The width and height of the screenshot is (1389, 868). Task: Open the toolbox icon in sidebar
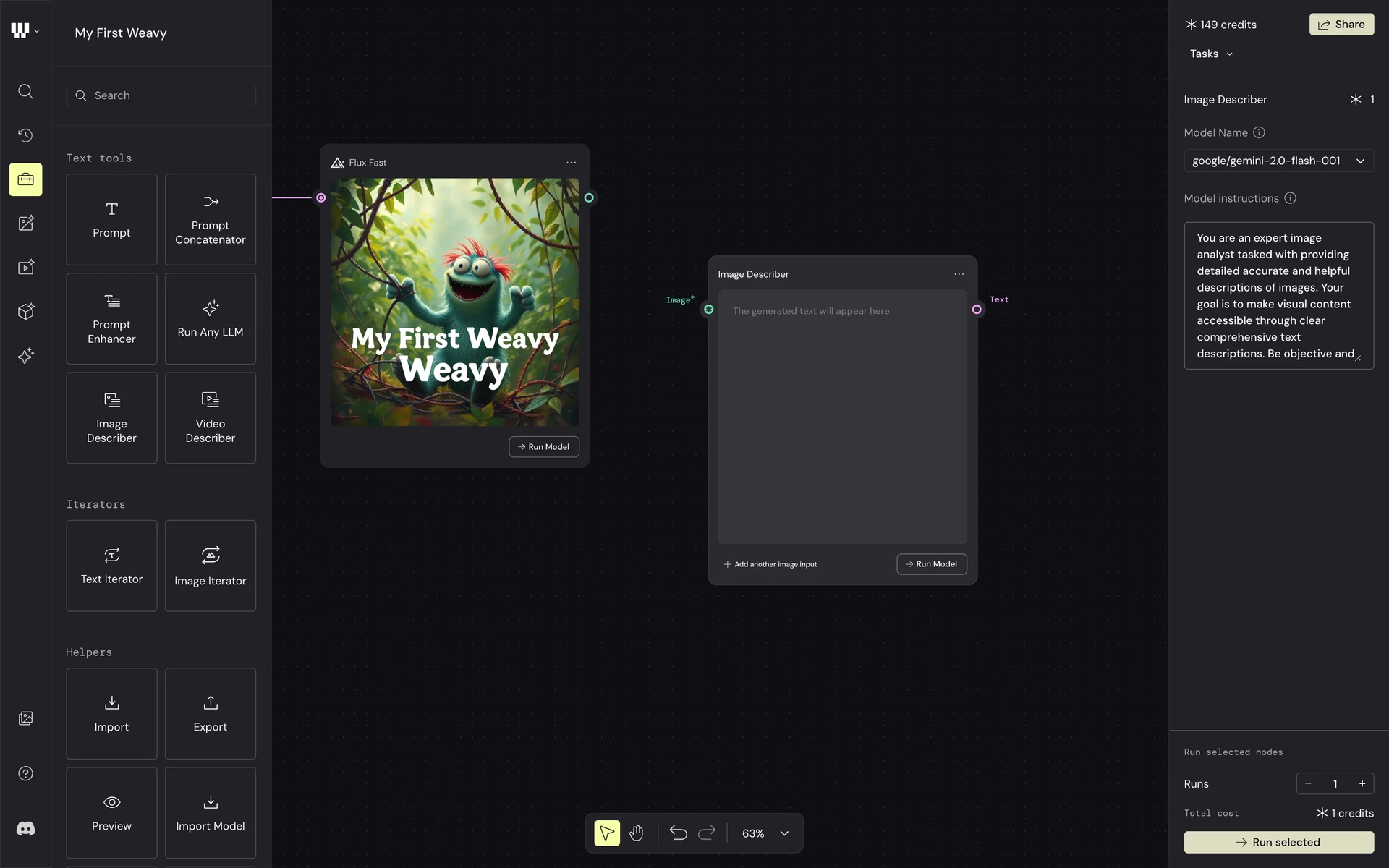click(x=25, y=179)
